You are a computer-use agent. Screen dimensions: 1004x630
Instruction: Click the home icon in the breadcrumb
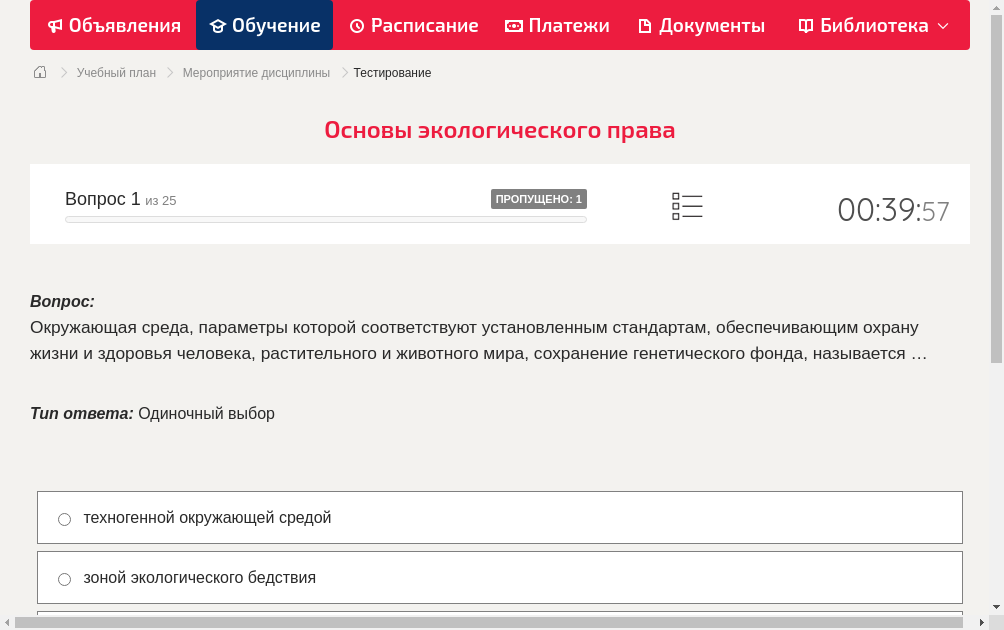pos(40,72)
